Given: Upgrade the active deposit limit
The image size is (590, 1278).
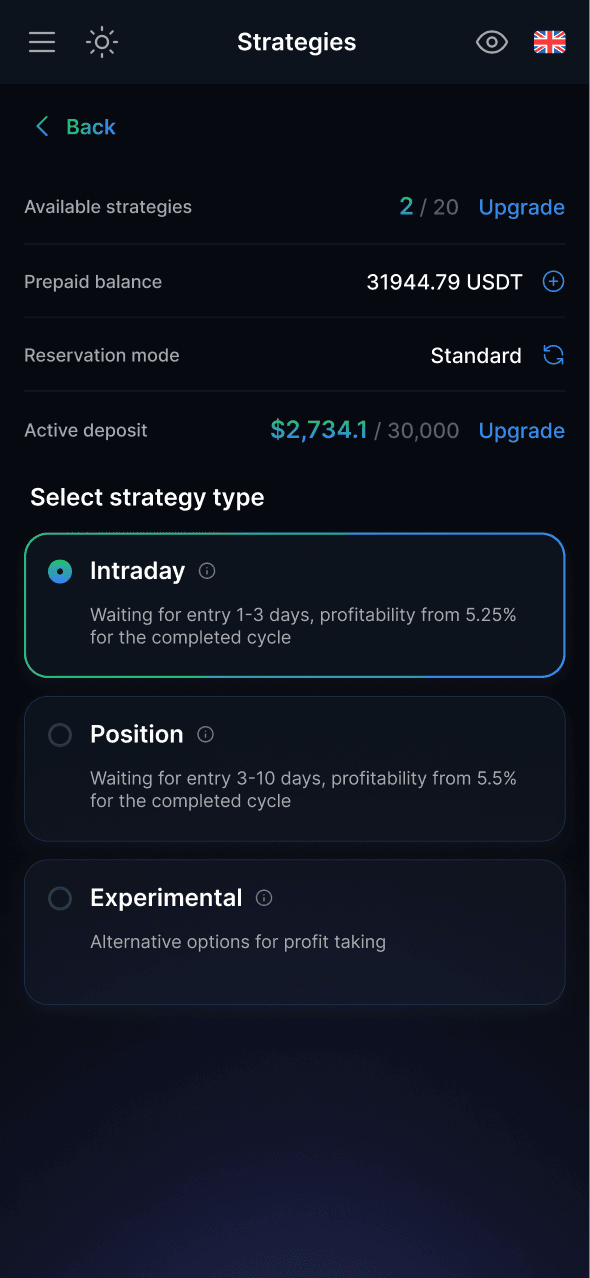Looking at the screenshot, I should [521, 430].
